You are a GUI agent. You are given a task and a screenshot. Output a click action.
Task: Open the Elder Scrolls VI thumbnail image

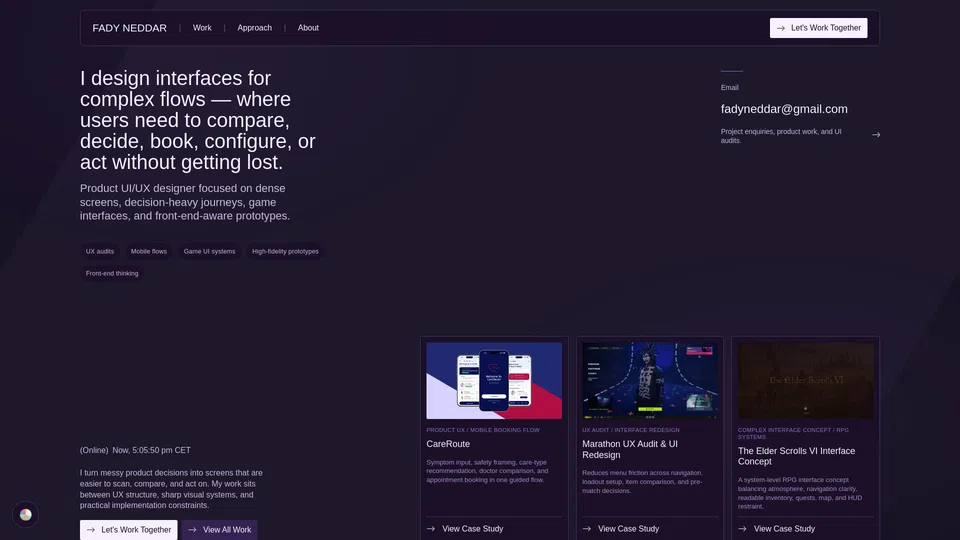tap(806, 381)
